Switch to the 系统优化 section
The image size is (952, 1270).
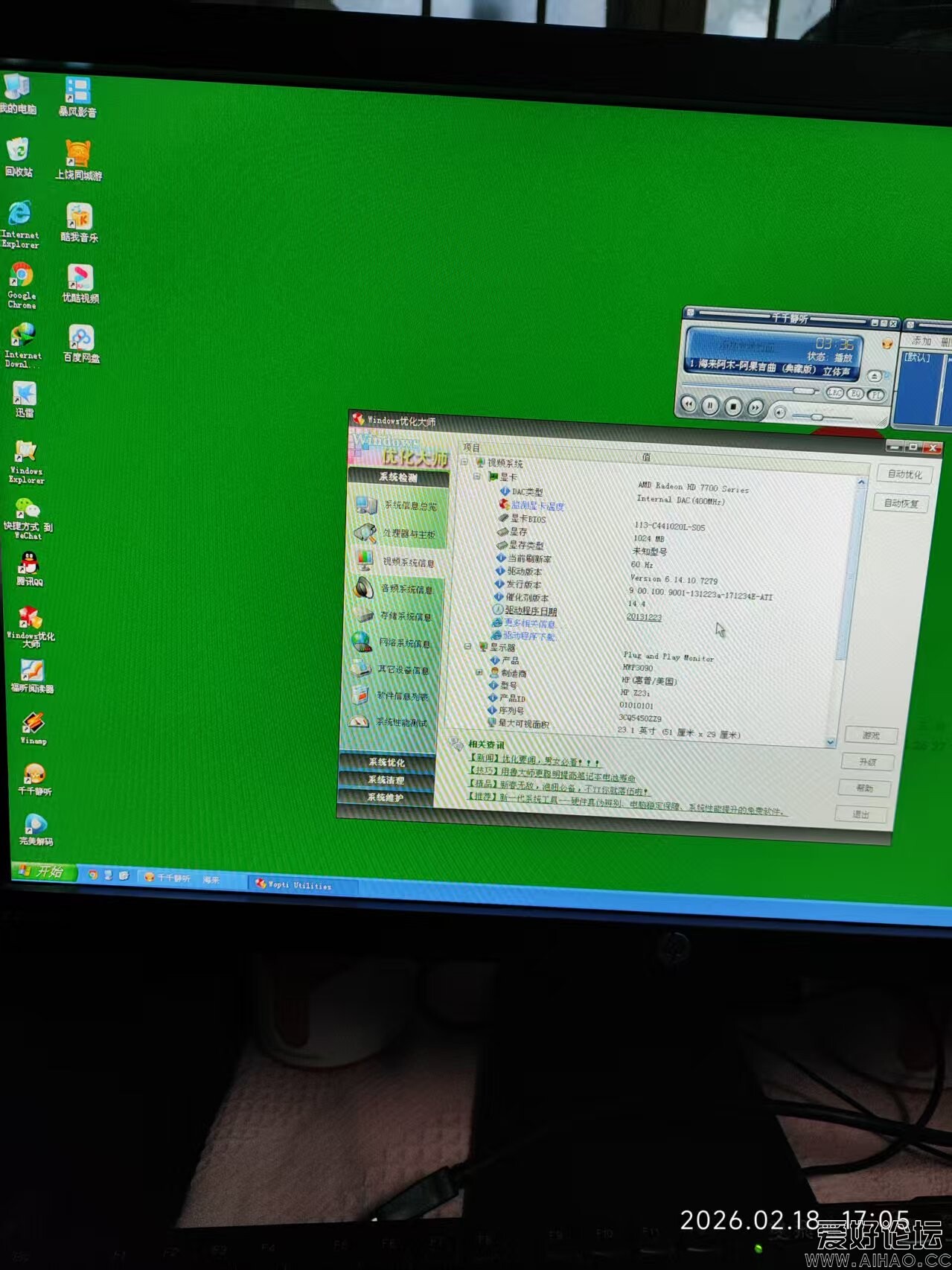pos(386,762)
